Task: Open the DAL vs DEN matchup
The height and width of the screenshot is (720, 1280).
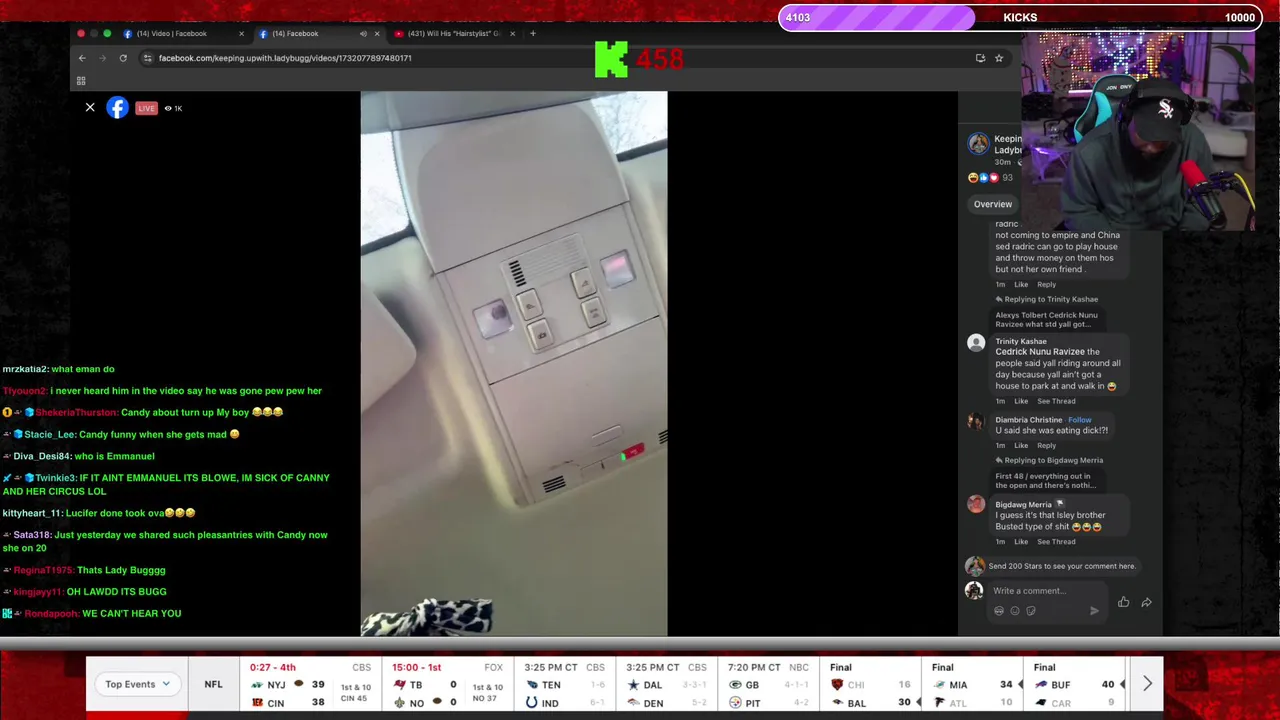Action: [x=667, y=685]
